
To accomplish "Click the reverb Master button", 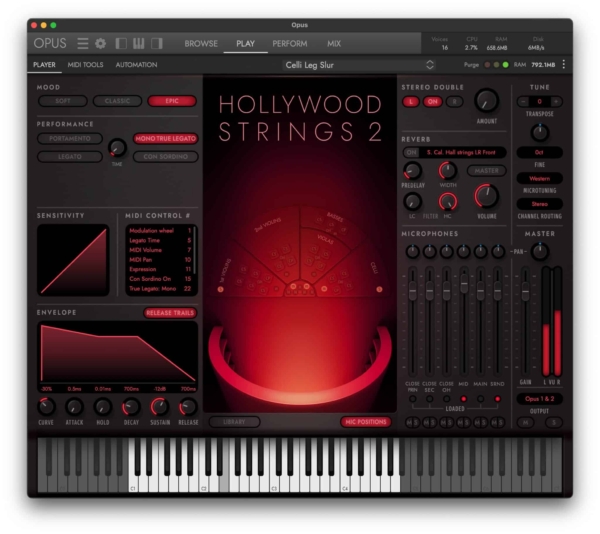I will (486, 171).
